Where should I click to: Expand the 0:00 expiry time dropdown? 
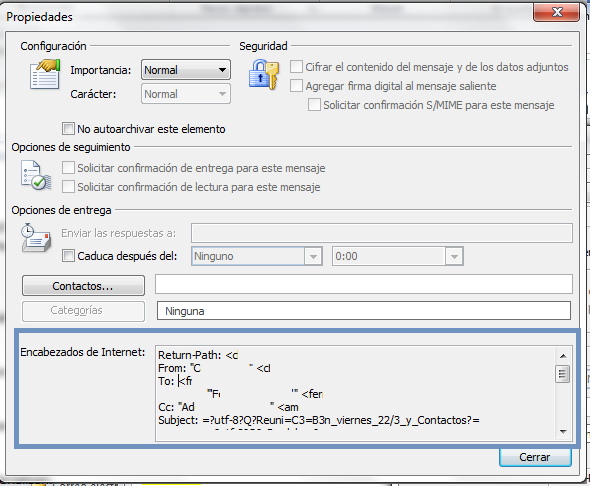pyautogui.click(x=398, y=256)
